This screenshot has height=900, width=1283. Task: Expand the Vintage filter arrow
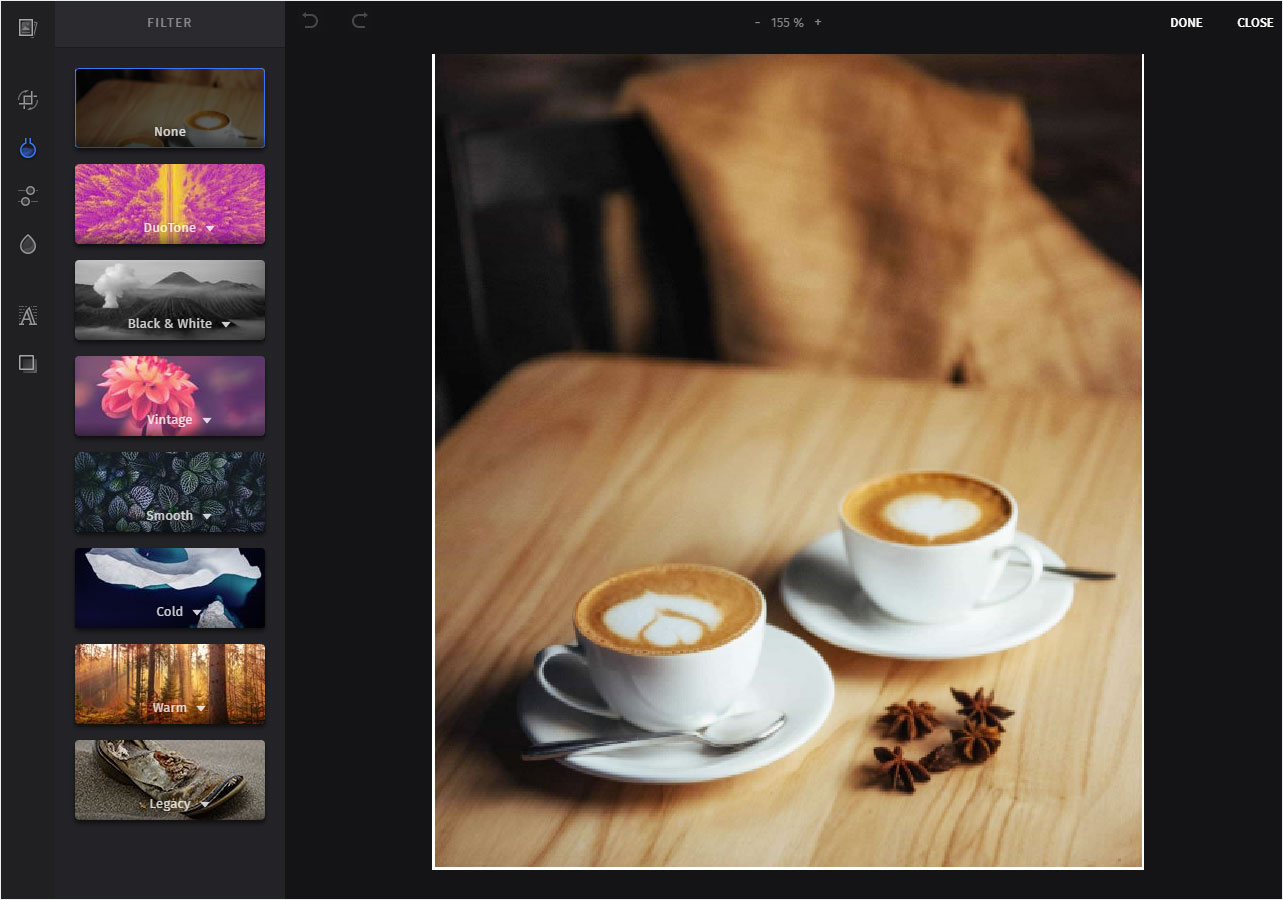tap(207, 421)
